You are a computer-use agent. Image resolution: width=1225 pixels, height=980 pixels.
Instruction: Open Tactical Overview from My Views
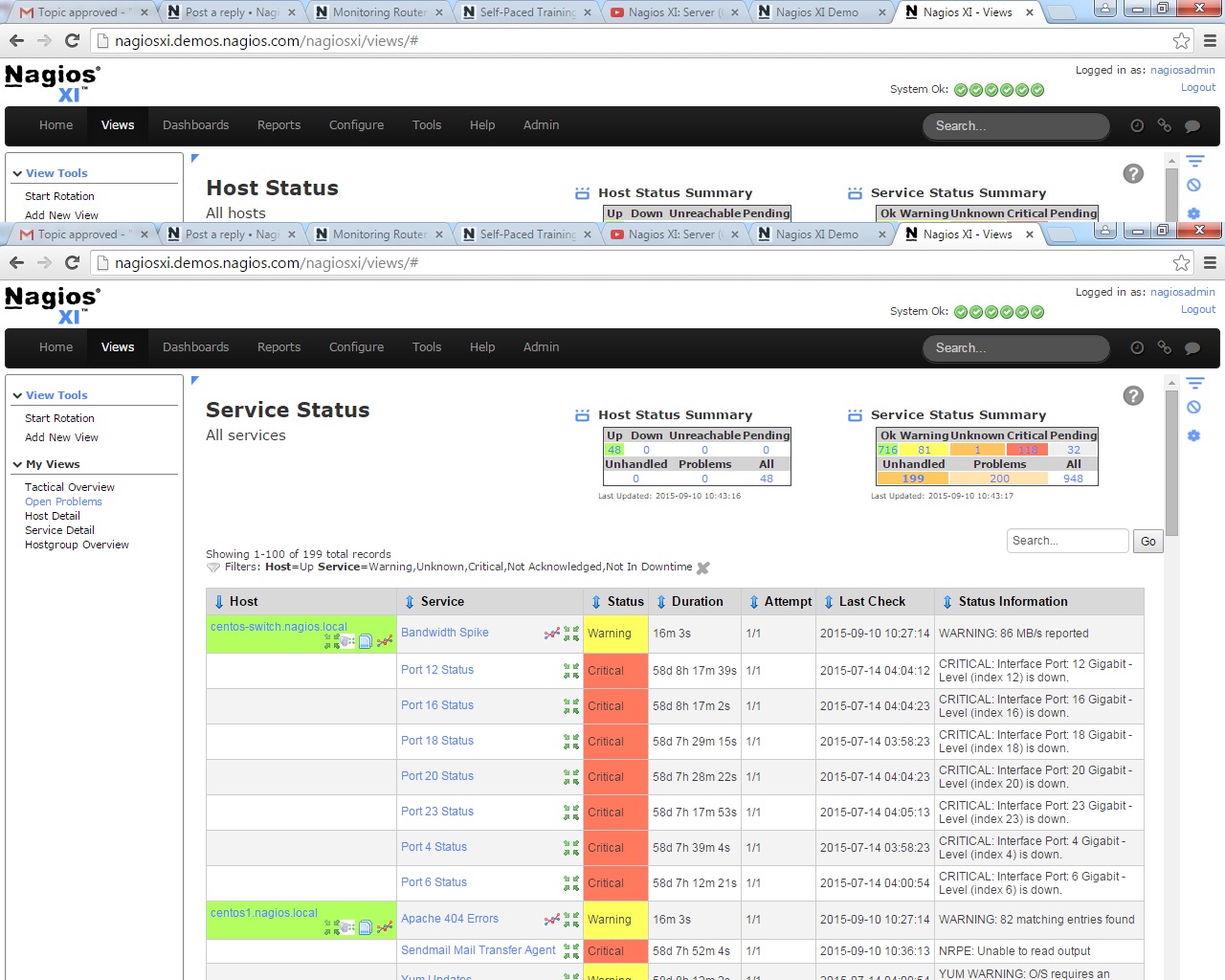click(70, 487)
